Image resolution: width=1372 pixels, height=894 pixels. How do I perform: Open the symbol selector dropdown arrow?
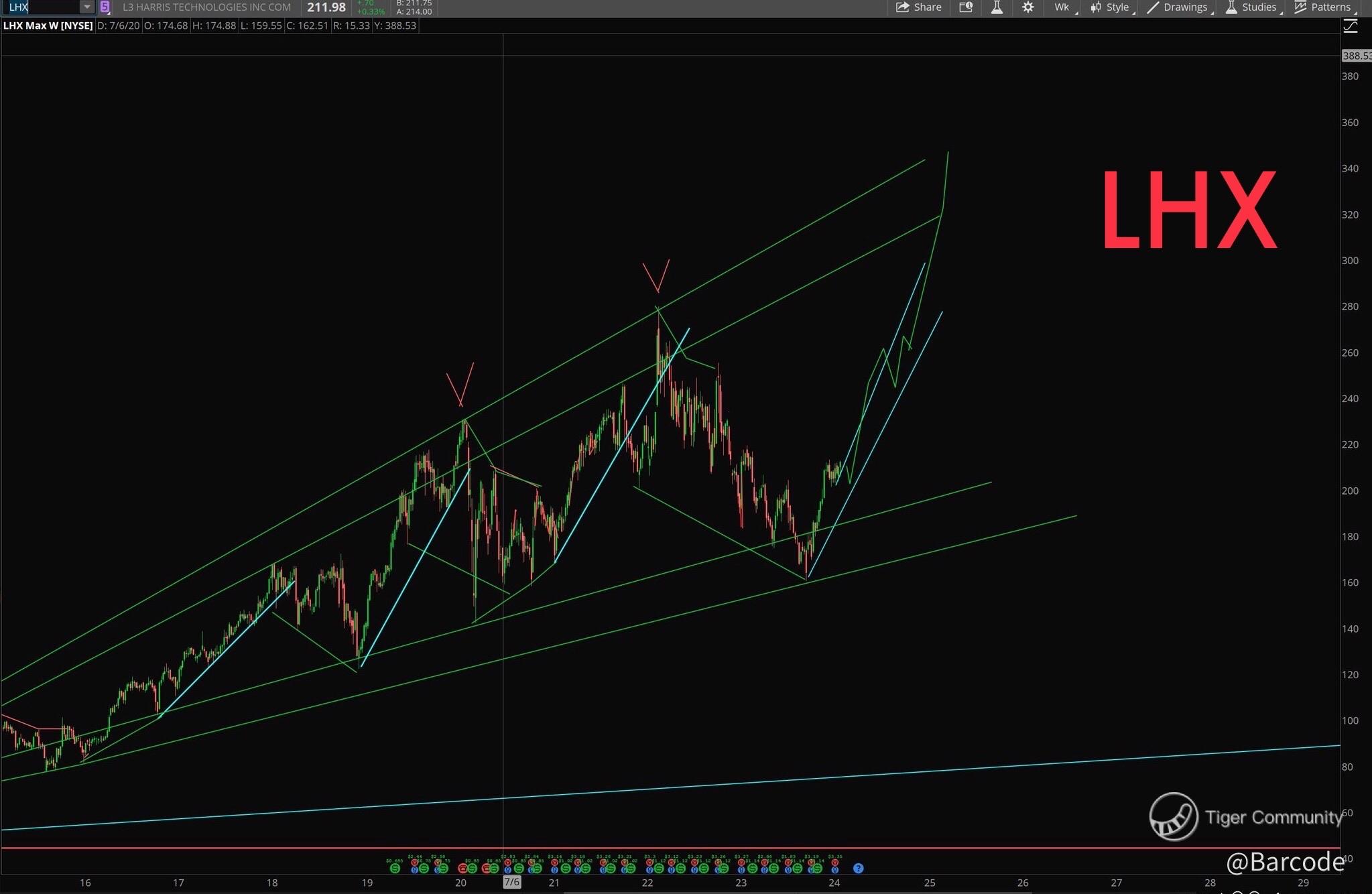pos(86,7)
